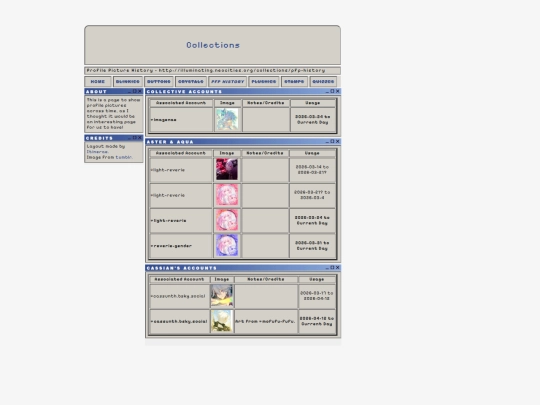Switch to the CRYSTALS page
Screen dimensions: 540x405
191,82
